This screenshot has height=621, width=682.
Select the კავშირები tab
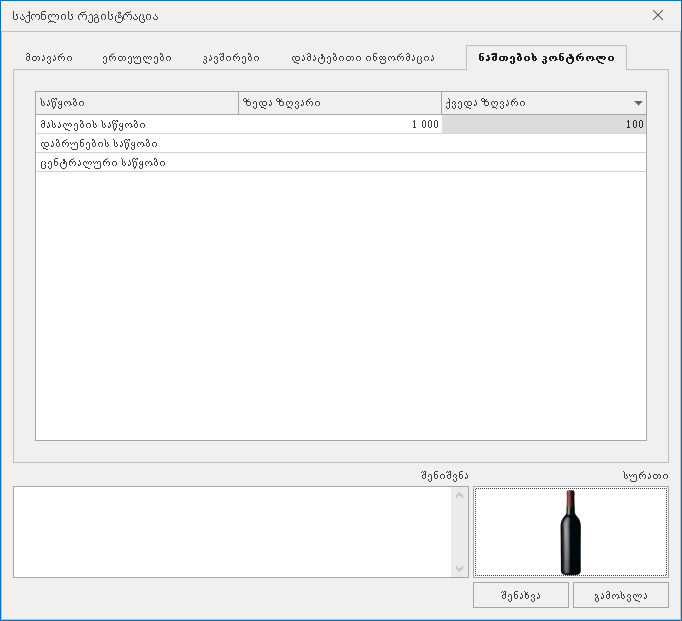pyautogui.click(x=231, y=58)
